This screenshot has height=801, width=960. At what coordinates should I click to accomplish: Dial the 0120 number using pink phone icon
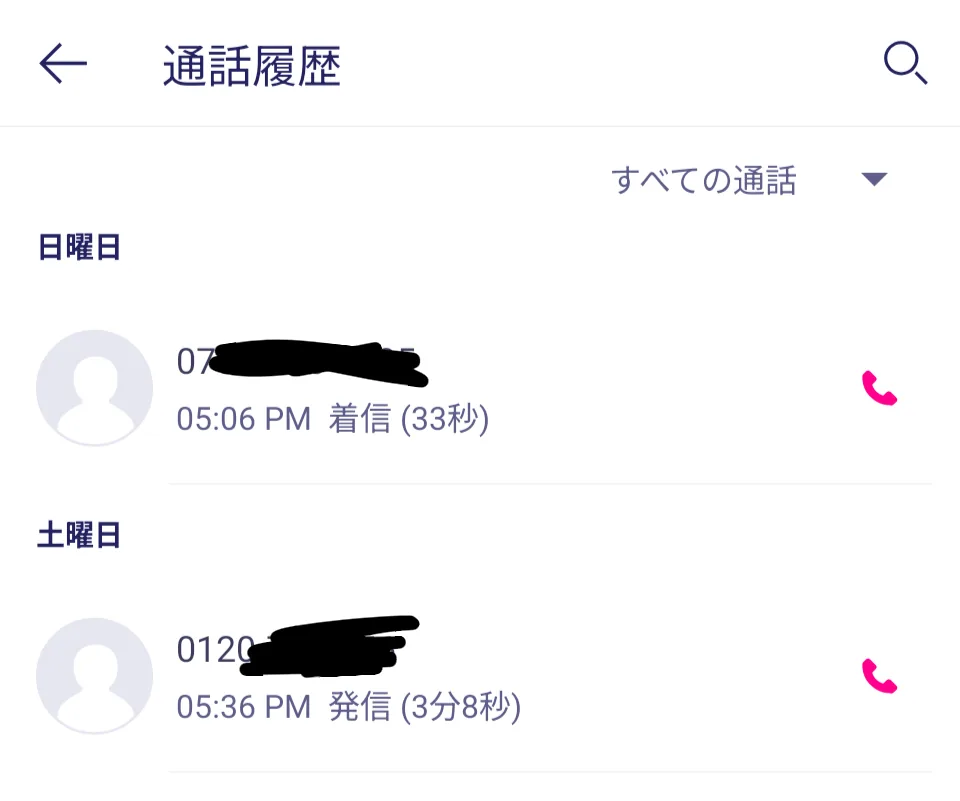(x=879, y=675)
